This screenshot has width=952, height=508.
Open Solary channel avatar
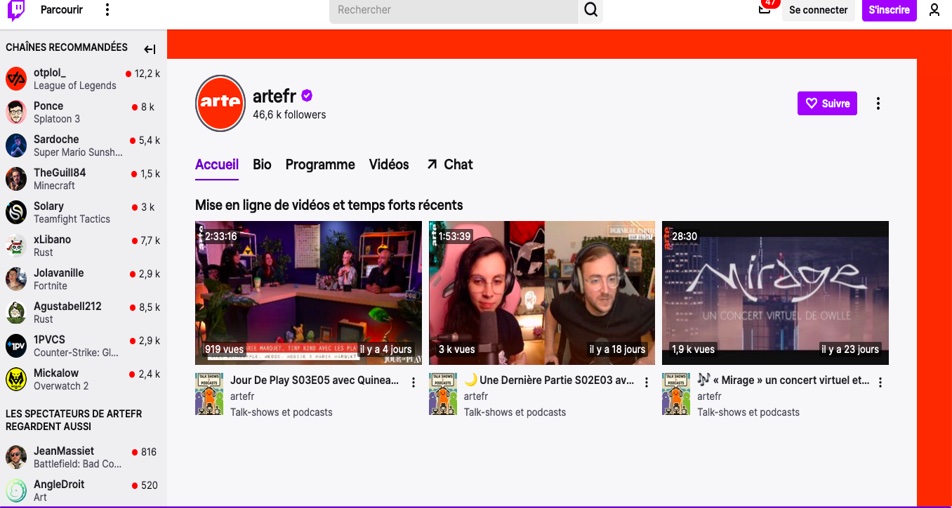coord(16,212)
